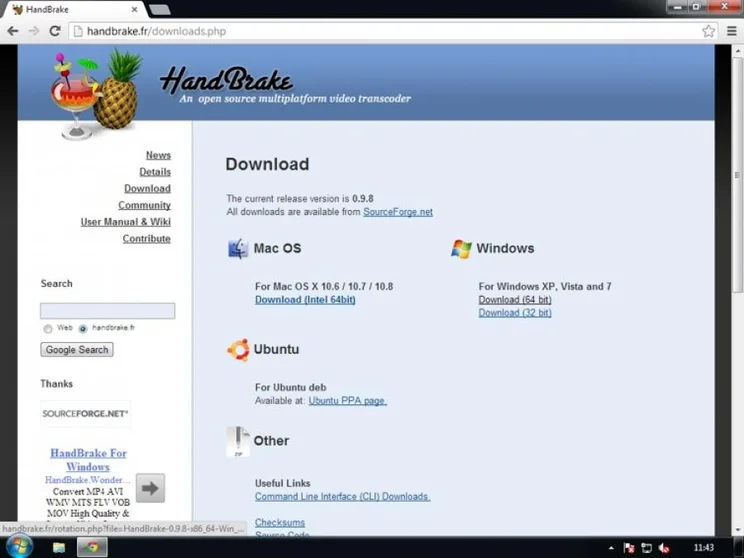Screen dimensions: 744x558
Task: Click the "For Windows XP, Vista and 7" text
Action: (545, 287)
